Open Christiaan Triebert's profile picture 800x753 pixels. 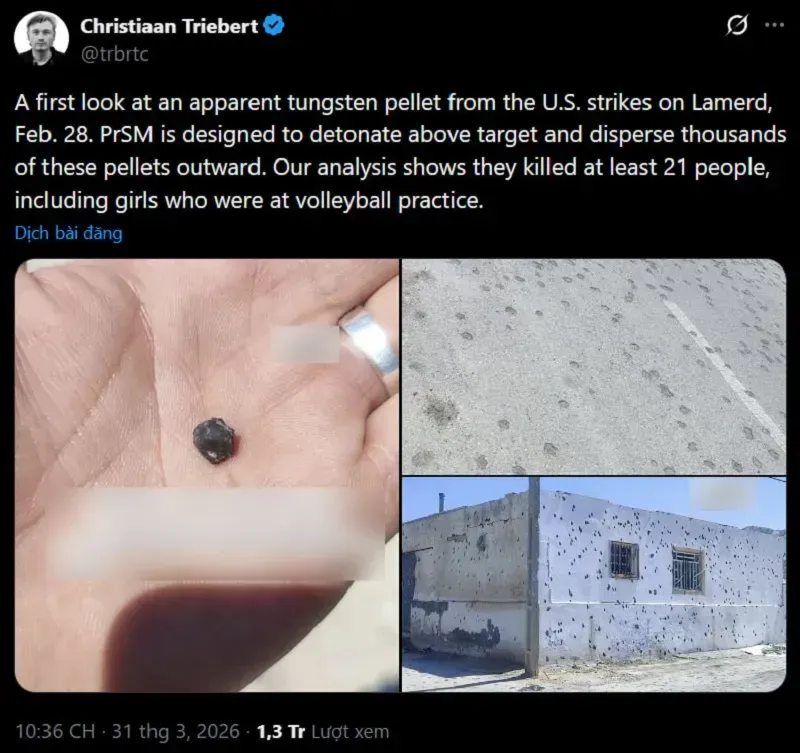[41, 39]
